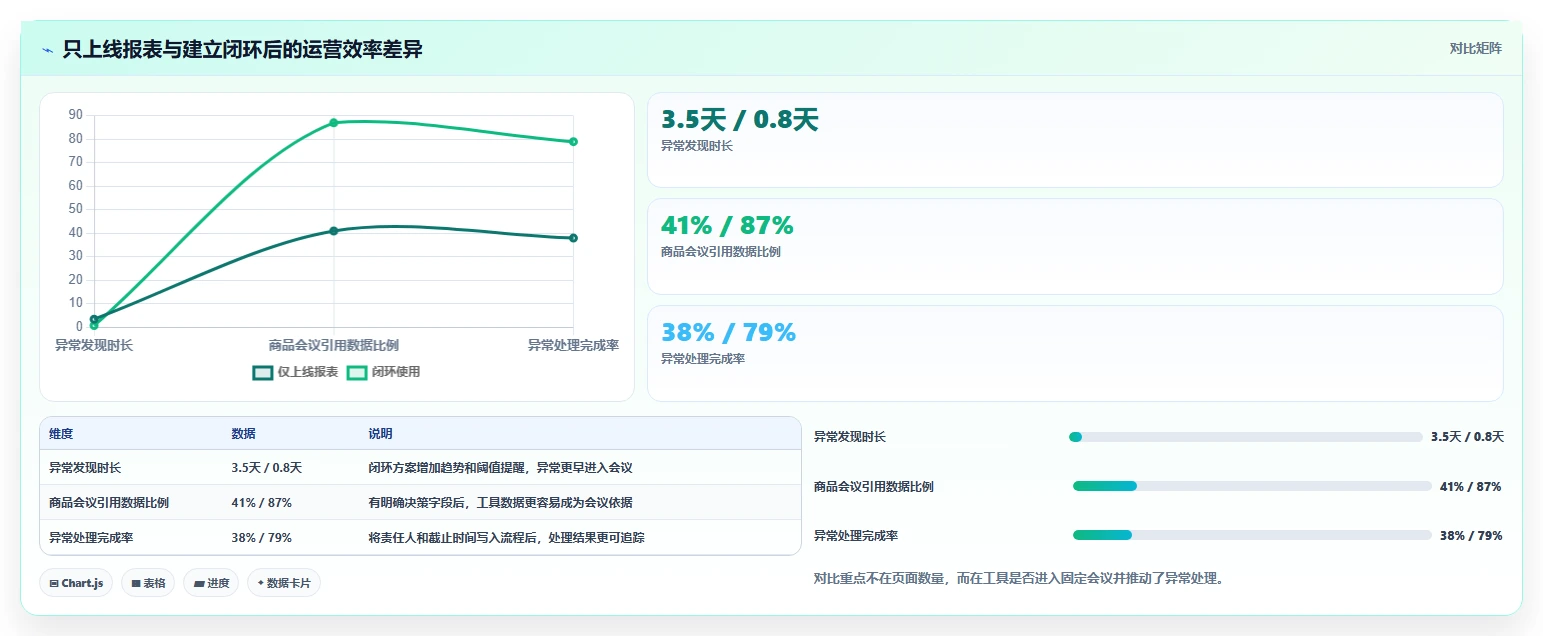This screenshot has height=636, width=1543.
Task: Select the 商品会议引用数据比例 table row label
Action: [x=109, y=502]
